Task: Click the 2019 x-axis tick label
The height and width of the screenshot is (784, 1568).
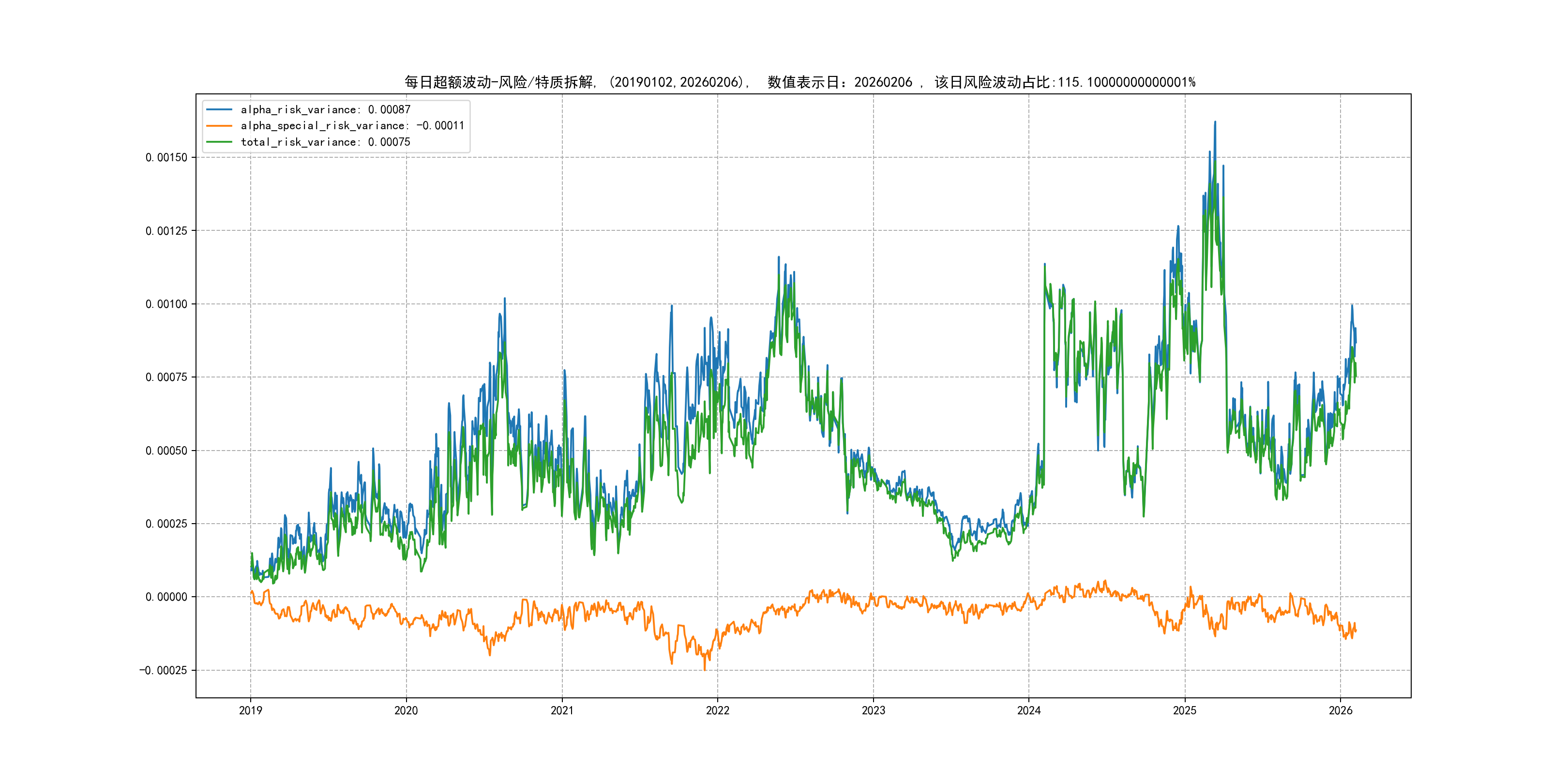Action: coord(250,710)
